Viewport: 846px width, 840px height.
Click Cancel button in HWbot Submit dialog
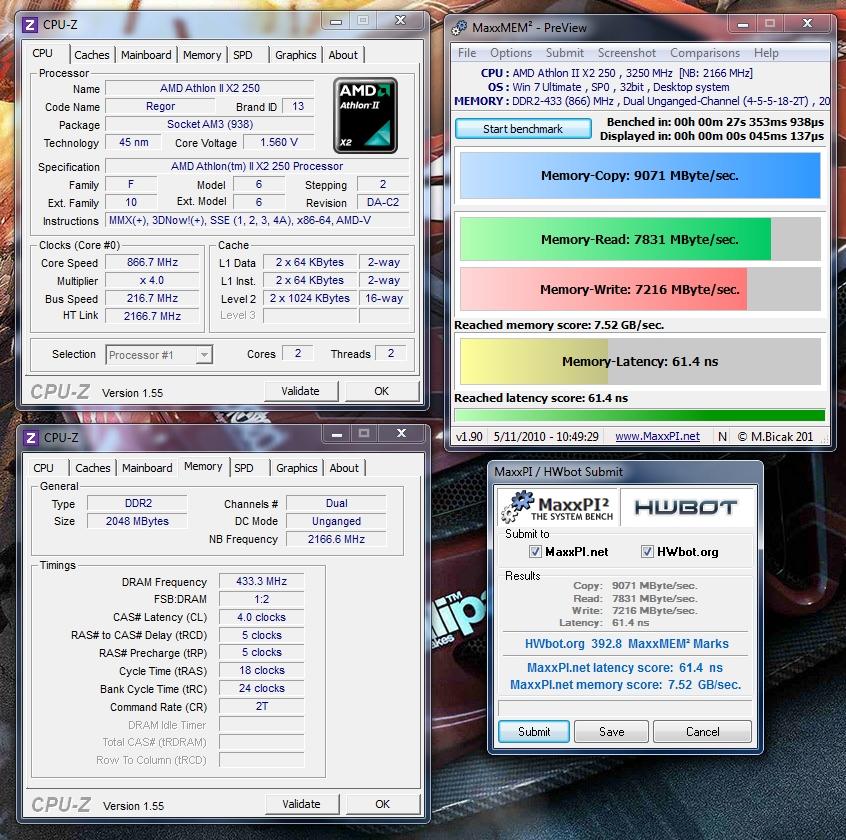point(702,732)
